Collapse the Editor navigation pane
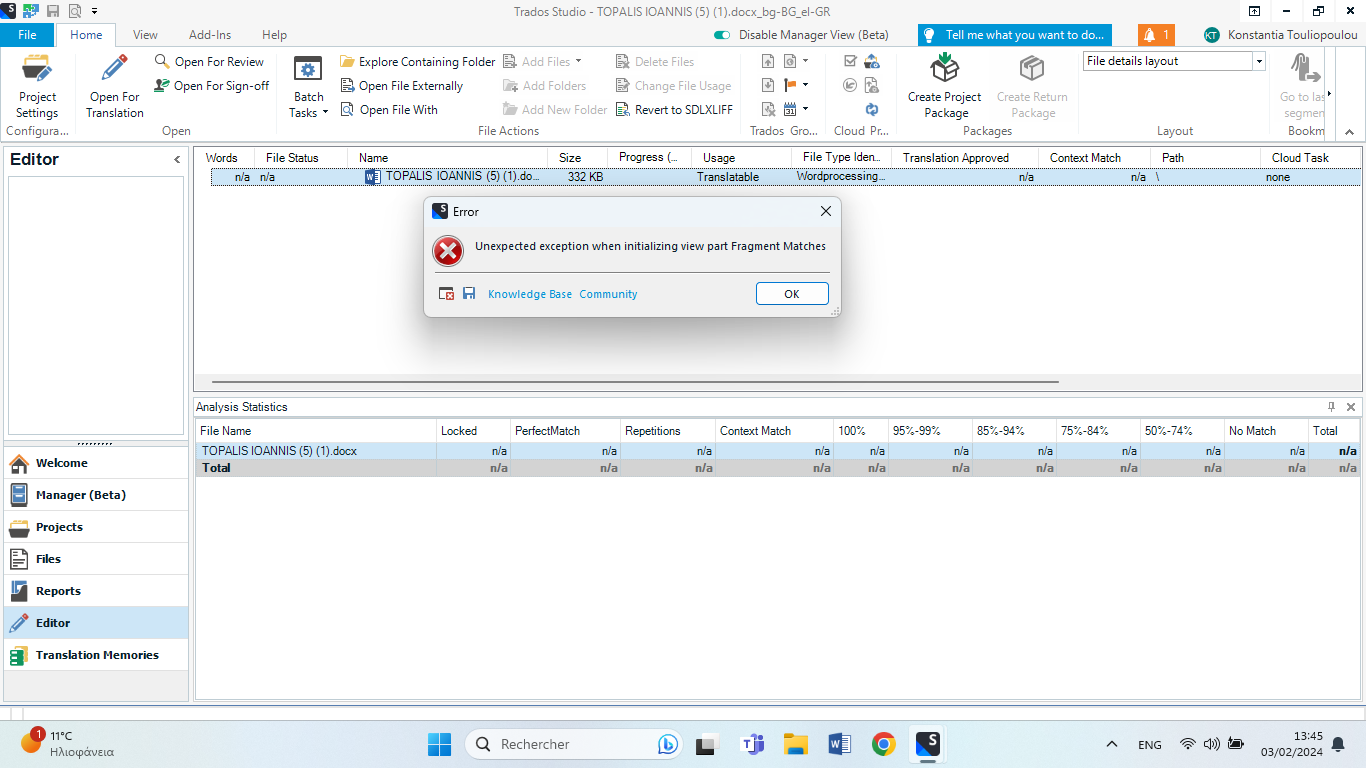This screenshot has width=1366, height=768. [177, 160]
